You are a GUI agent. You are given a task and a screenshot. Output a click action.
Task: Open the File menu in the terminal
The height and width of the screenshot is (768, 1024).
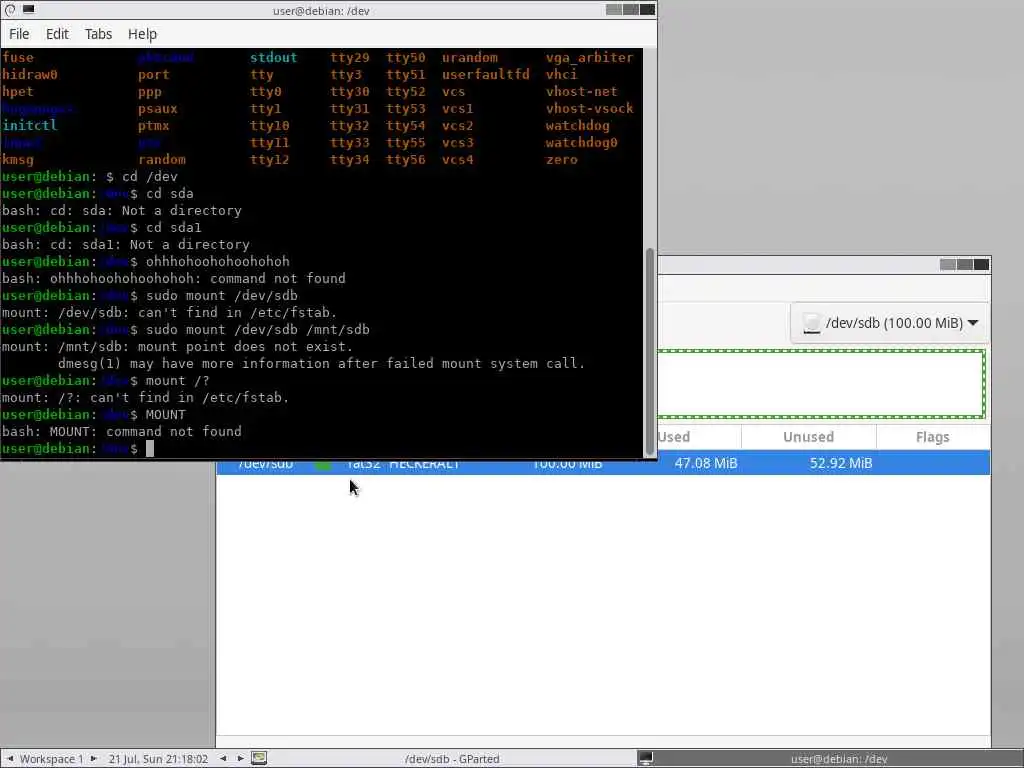click(x=19, y=34)
